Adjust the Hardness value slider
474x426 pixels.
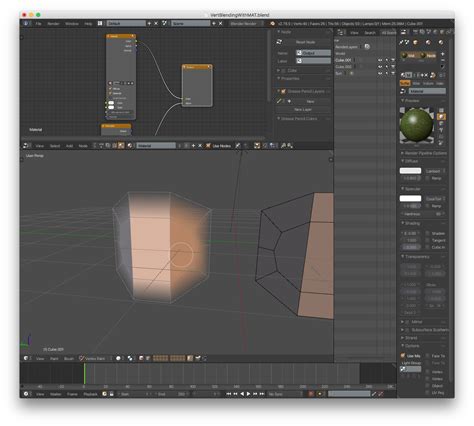(423, 214)
